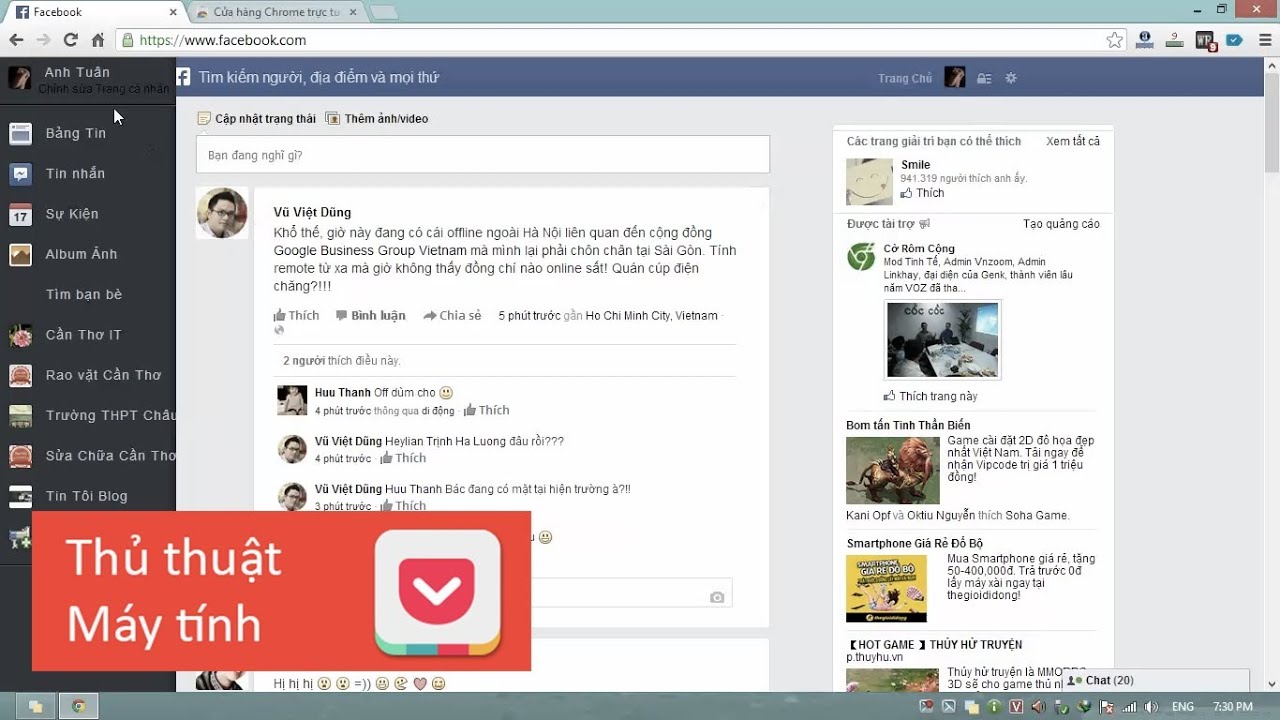
Task: Open the Cờ Rôm Cộng sponsored page
Action: [919, 248]
